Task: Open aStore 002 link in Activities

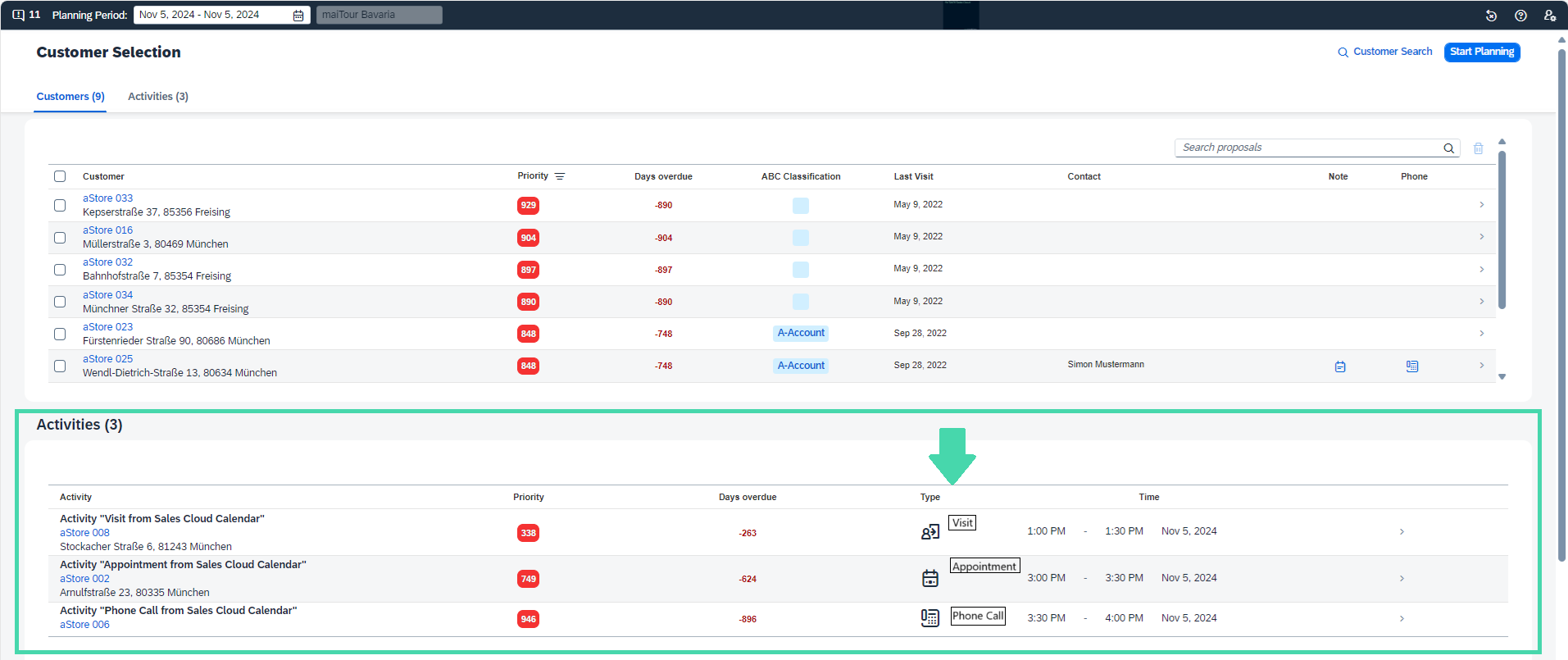Action: point(84,579)
